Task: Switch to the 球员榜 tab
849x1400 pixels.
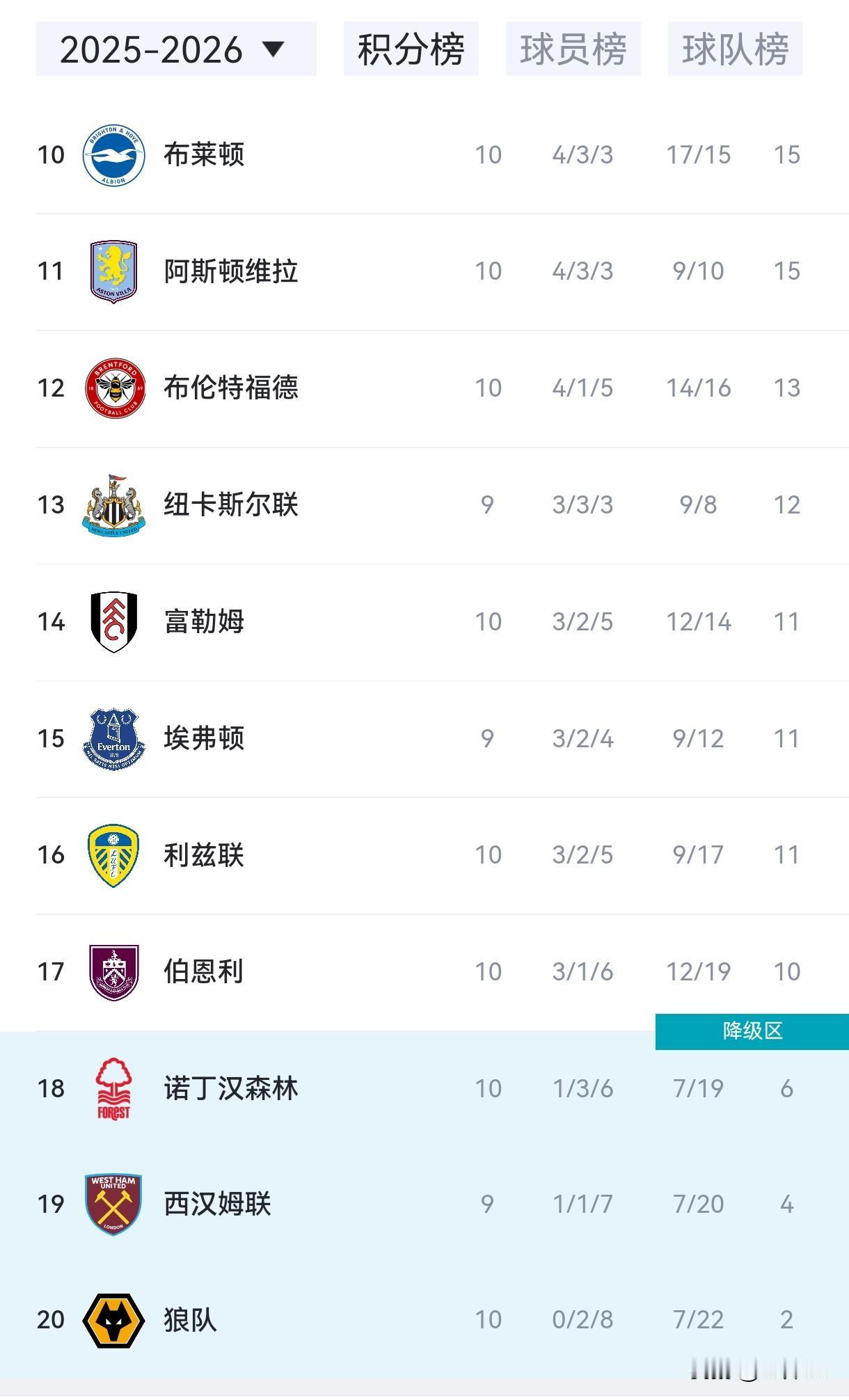Action: pyautogui.click(x=573, y=49)
